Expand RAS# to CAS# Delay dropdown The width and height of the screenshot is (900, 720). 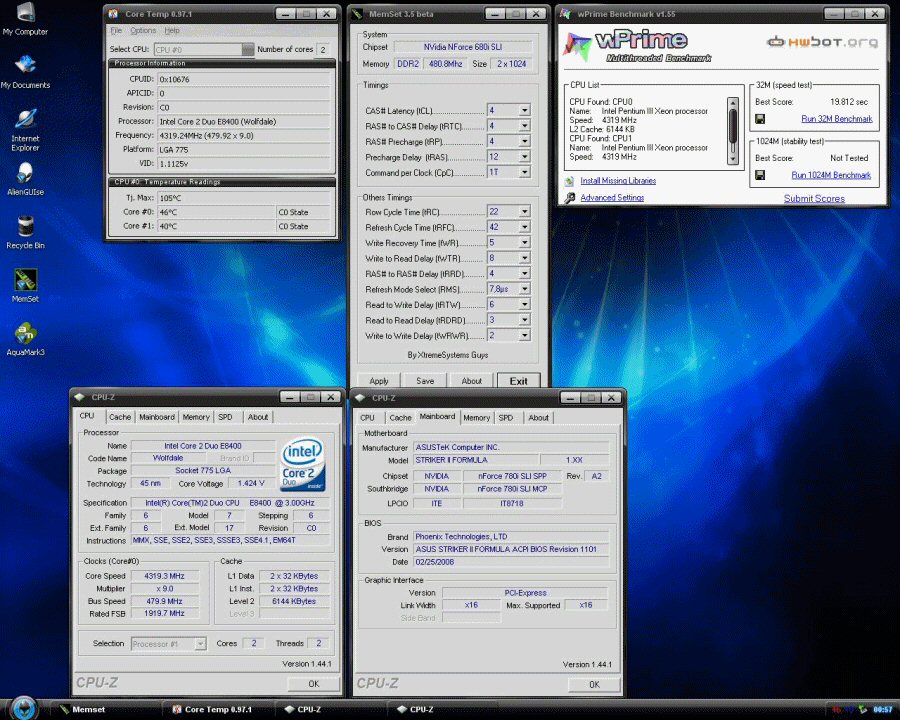pos(525,126)
